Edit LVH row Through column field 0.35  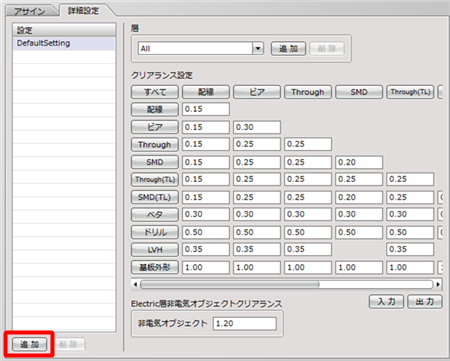tap(308, 249)
